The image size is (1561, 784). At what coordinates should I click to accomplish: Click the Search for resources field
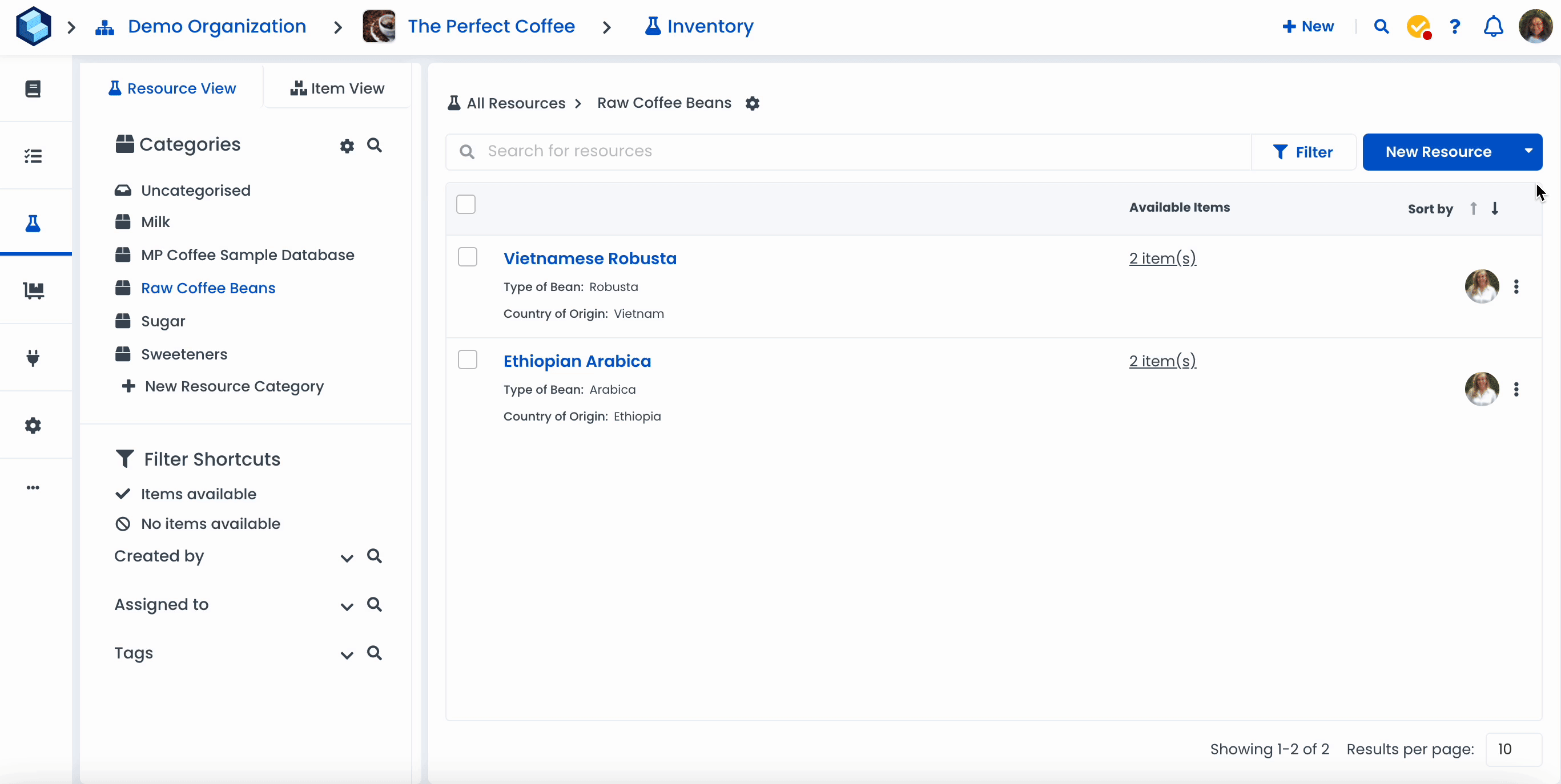(848, 151)
